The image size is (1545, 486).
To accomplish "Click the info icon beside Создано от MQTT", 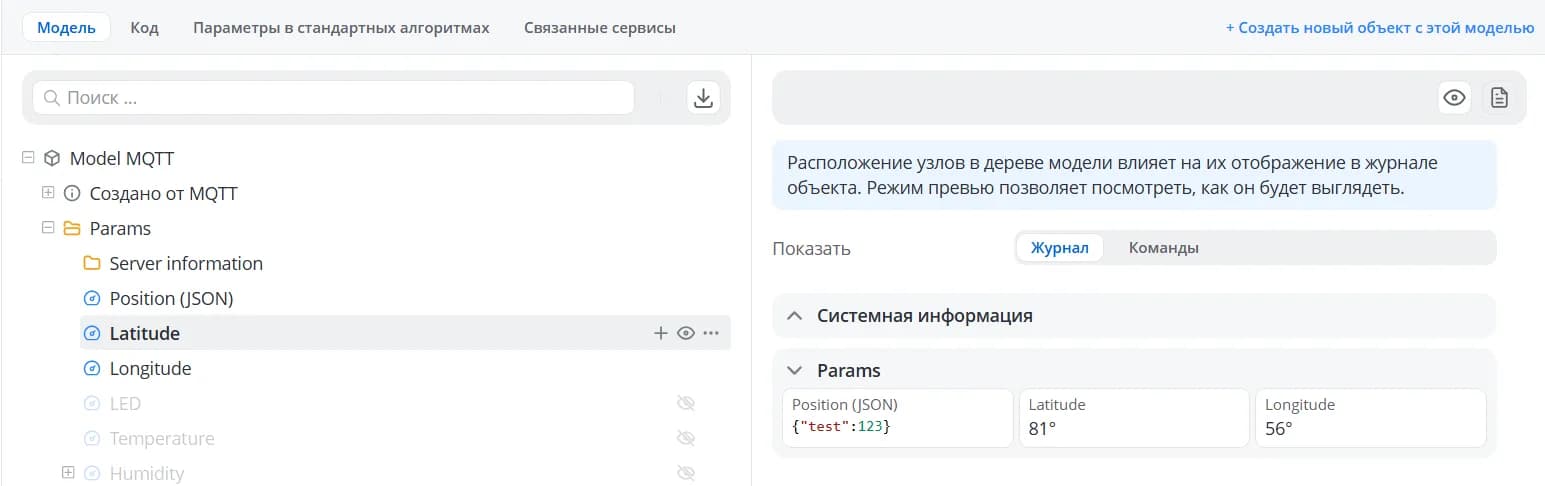I will point(72,193).
